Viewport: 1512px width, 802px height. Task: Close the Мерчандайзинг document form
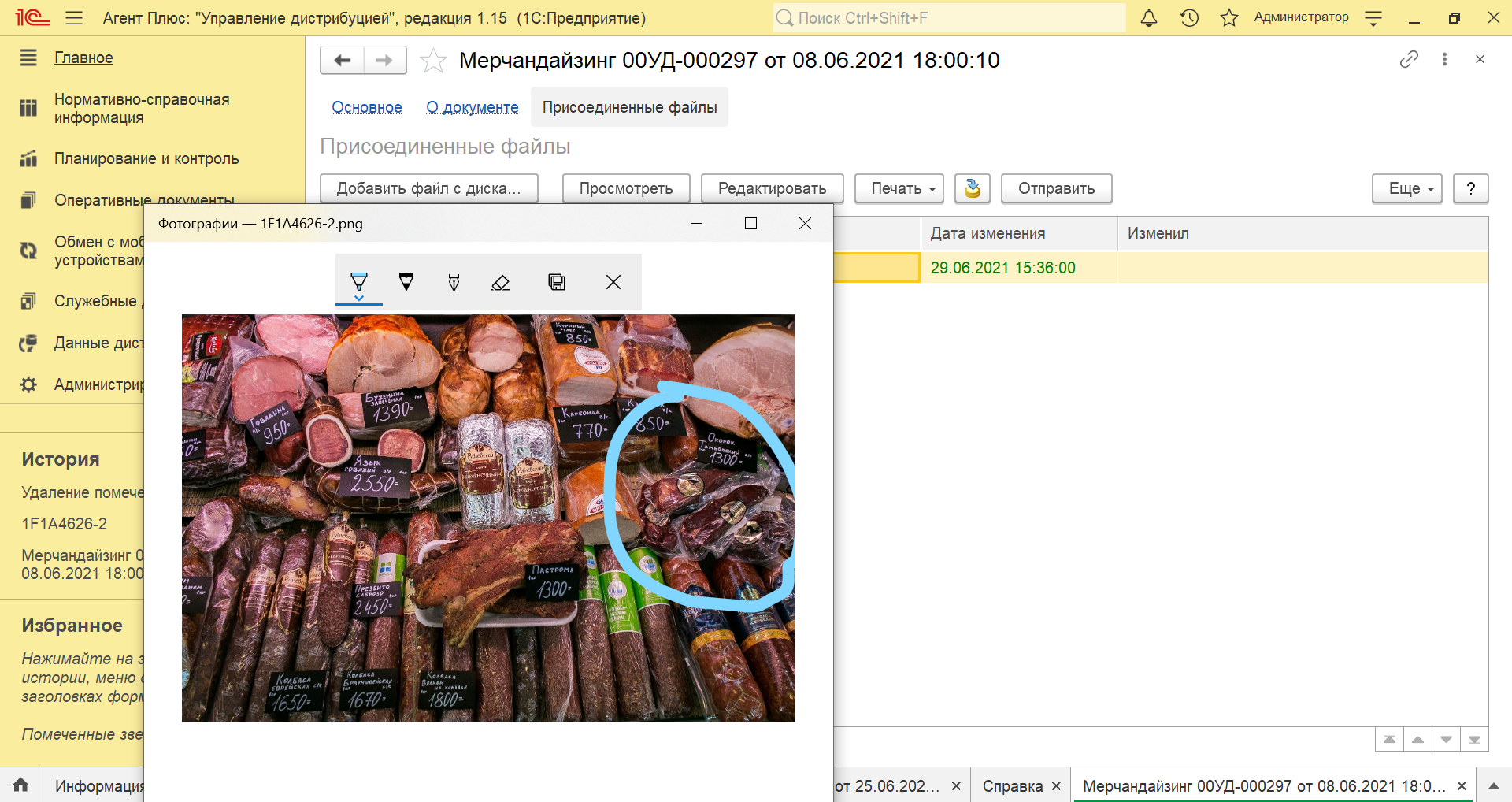point(1480,59)
